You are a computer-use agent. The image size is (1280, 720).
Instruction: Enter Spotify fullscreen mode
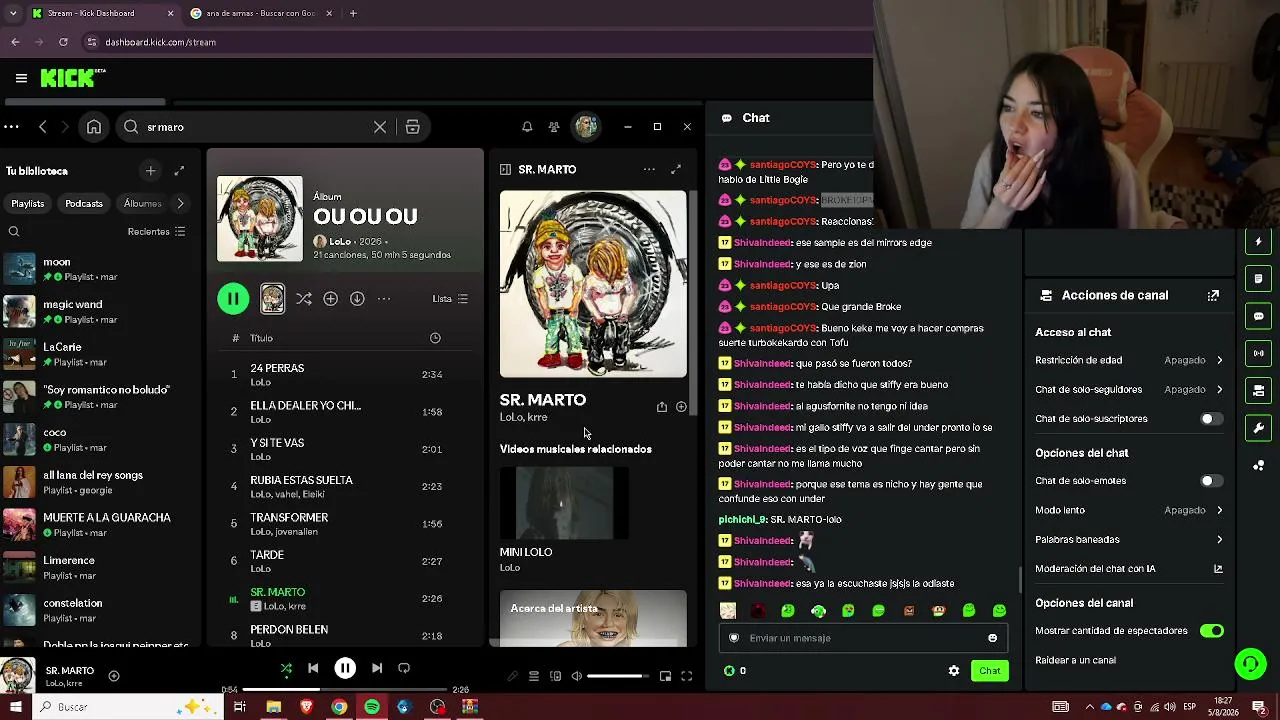pos(687,677)
